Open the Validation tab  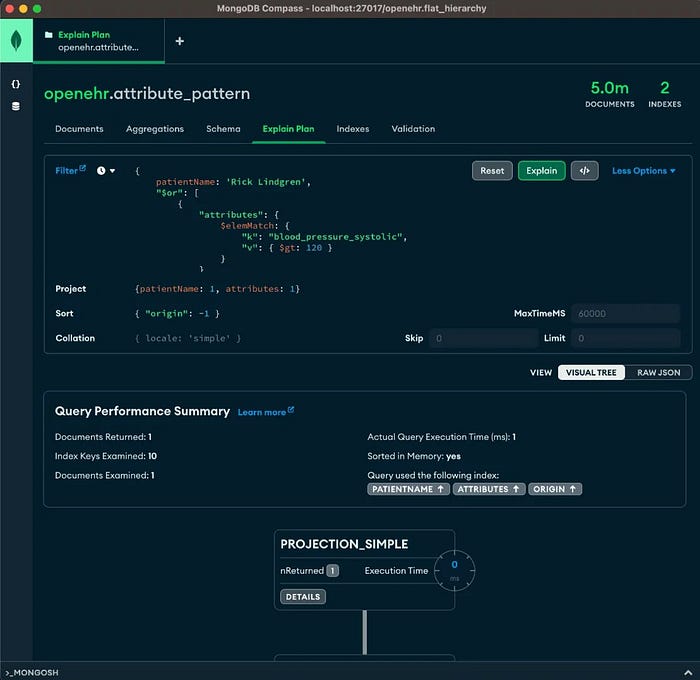pyautogui.click(x=413, y=129)
